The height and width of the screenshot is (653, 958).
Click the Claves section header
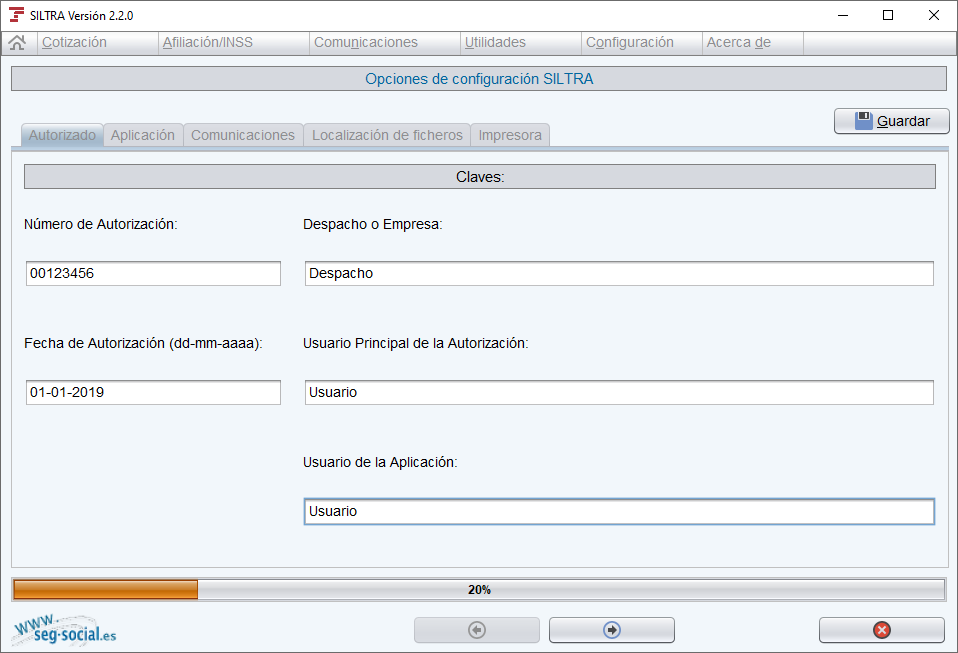tap(480, 177)
